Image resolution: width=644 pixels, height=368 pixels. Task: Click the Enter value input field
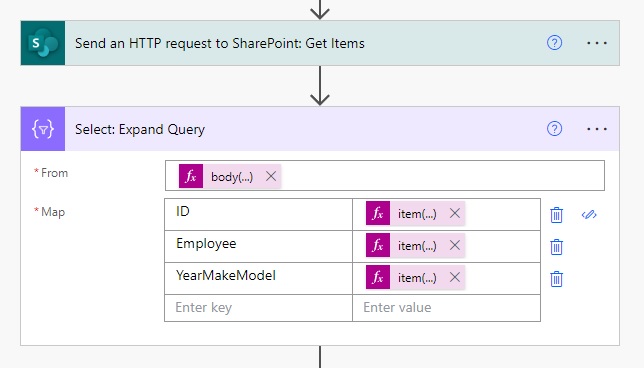pyautogui.click(x=446, y=308)
